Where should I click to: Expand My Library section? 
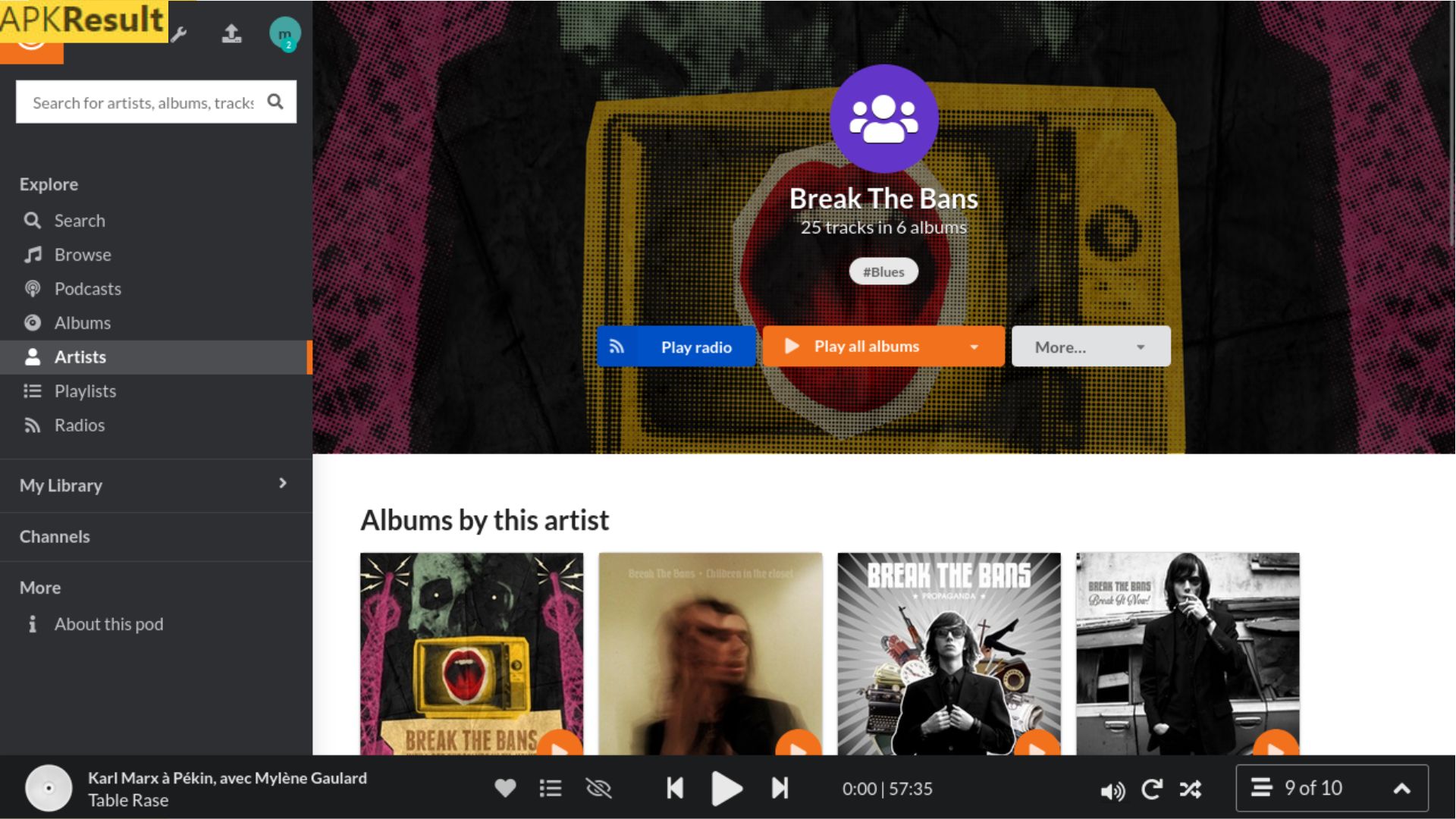283,484
